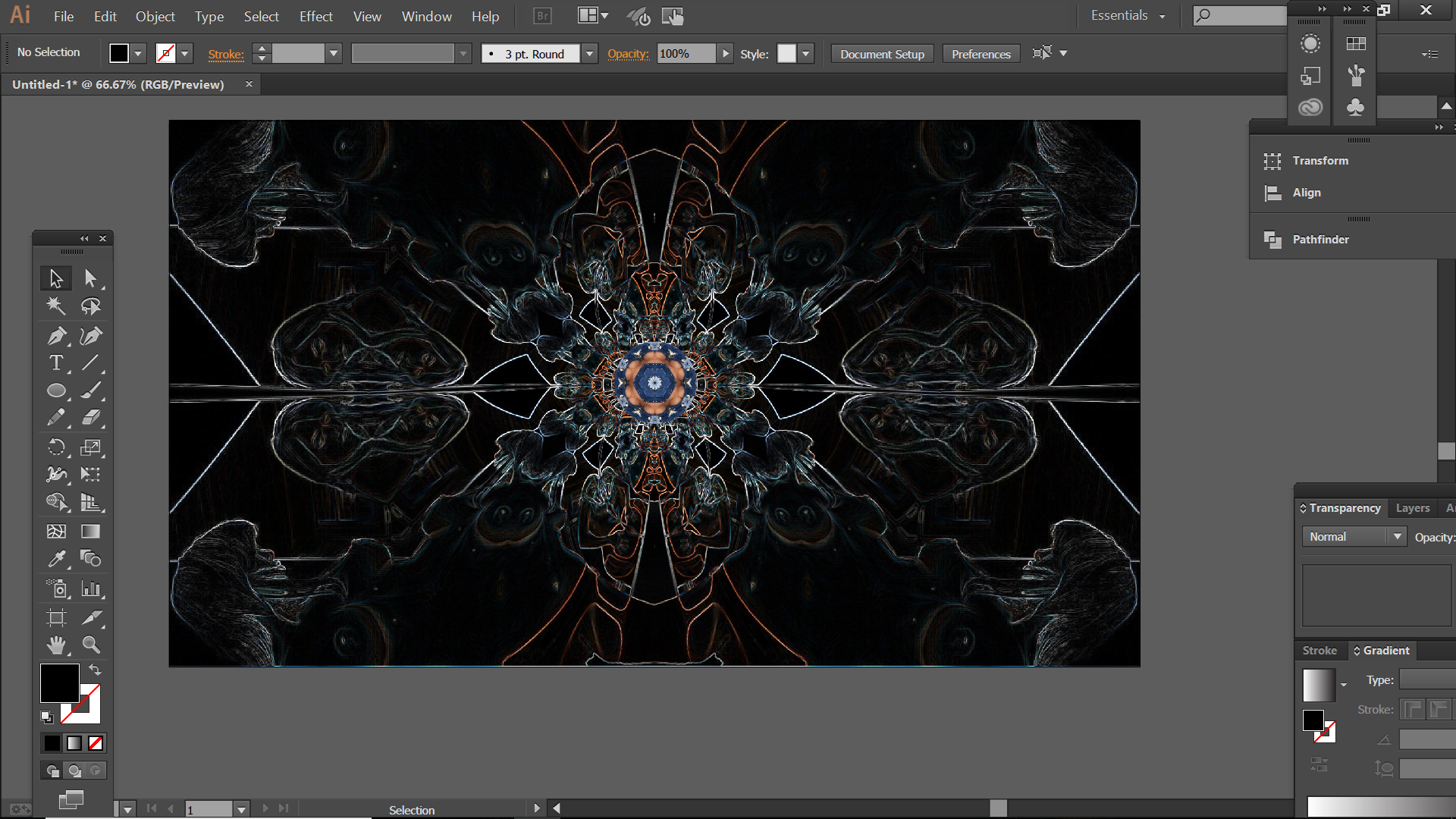Click the black fill swatch in toolbox
Viewport: 1456px width, 819px height.
tap(60, 682)
